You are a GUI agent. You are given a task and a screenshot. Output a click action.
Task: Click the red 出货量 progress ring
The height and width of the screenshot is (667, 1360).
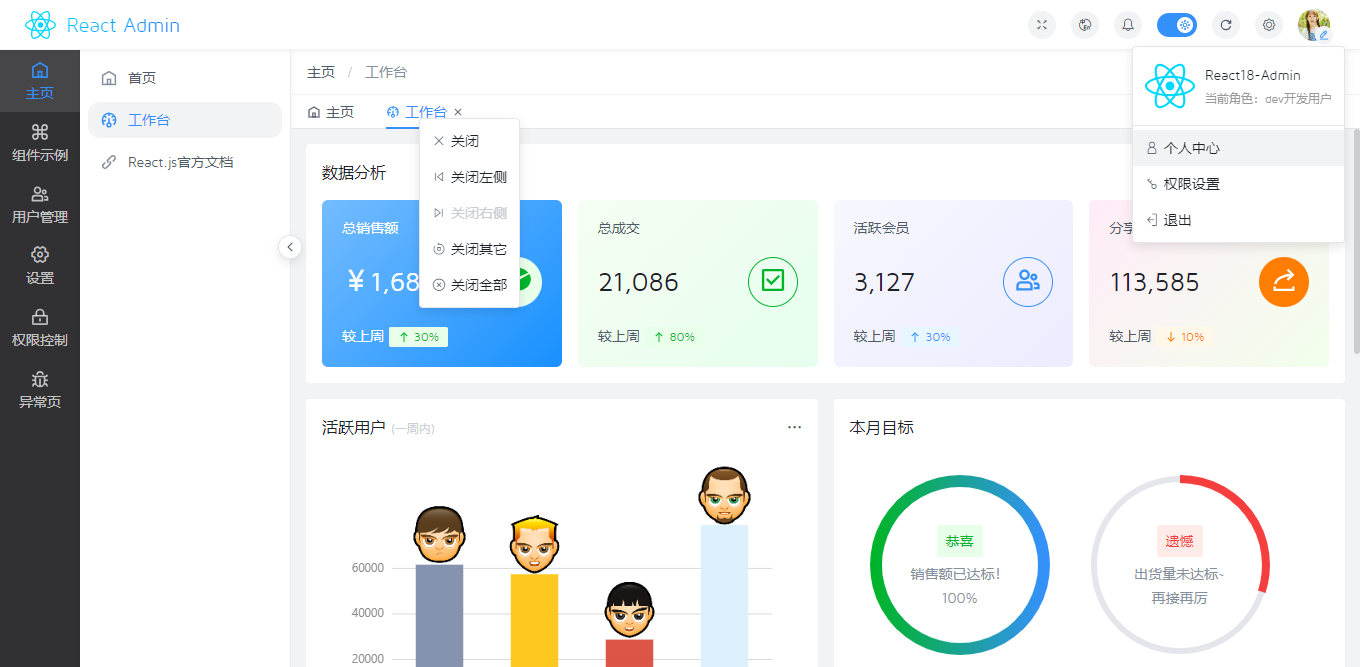tap(1182, 565)
